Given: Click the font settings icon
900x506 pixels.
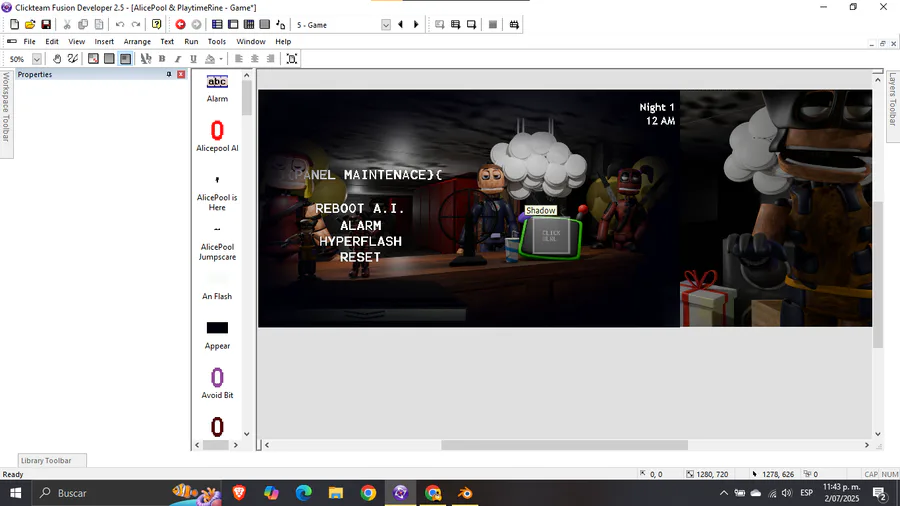Looking at the screenshot, I should (x=146, y=59).
